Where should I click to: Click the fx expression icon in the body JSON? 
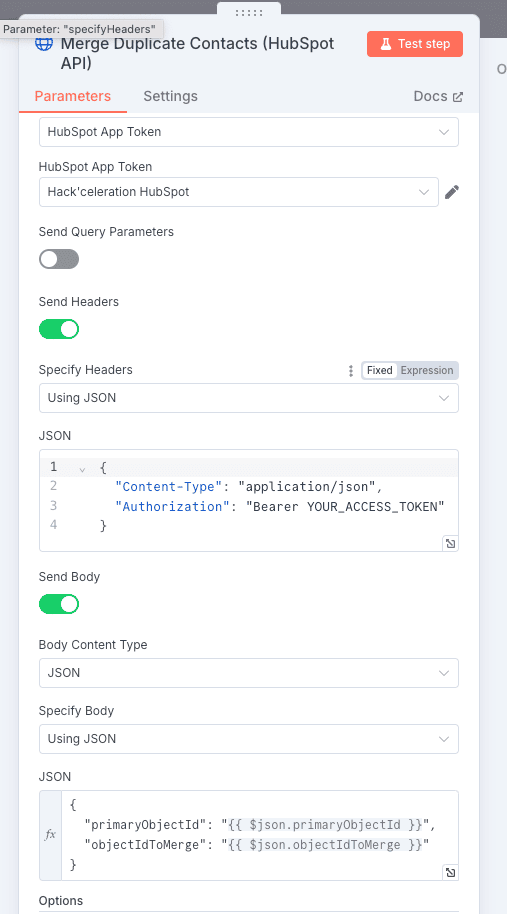tap(50, 835)
